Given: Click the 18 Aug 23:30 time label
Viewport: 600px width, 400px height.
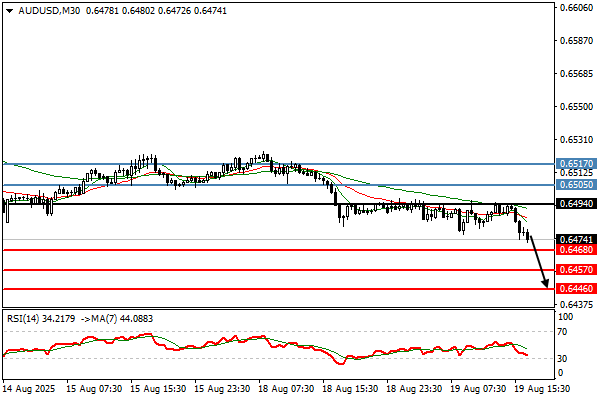Looking at the screenshot, I should point(414,389).
